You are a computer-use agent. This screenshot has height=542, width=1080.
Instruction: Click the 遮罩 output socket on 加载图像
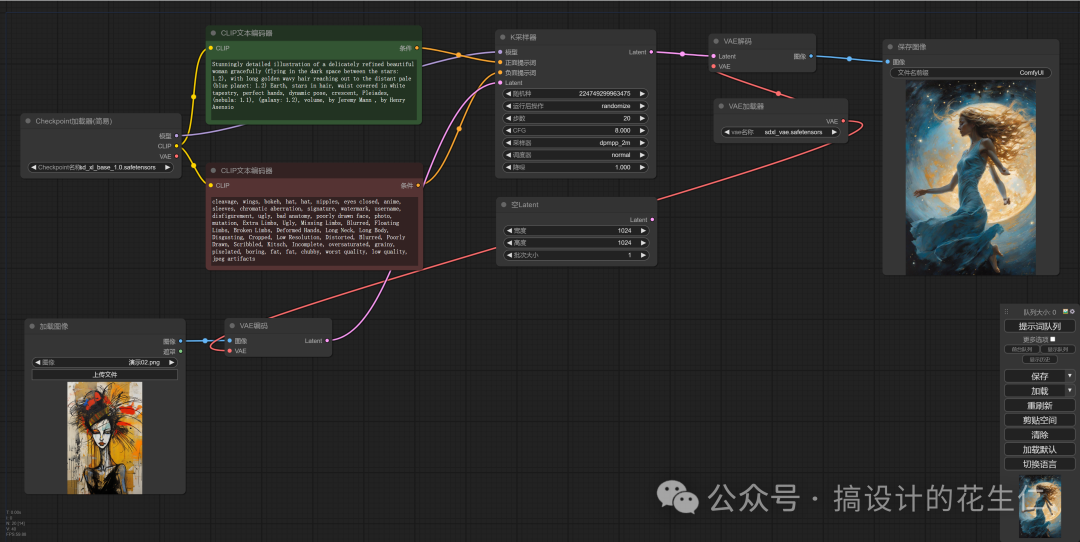tap(180, 351)
